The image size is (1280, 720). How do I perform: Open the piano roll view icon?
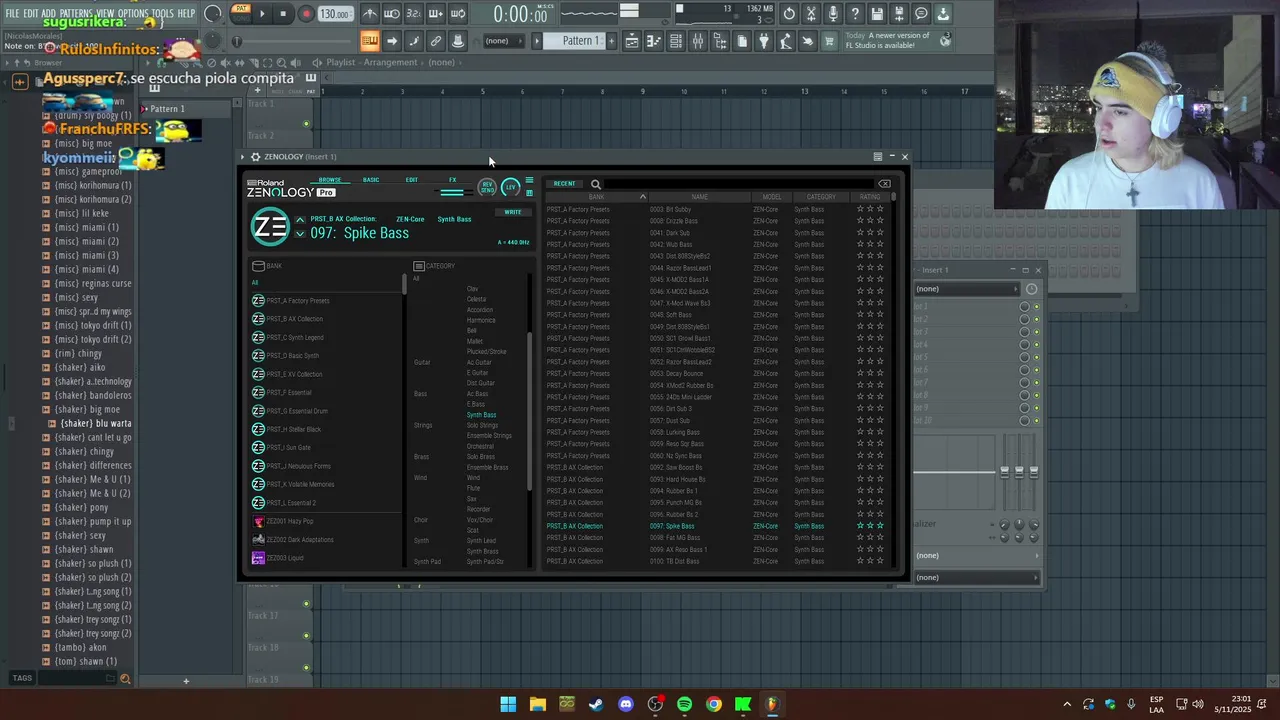click(x=653, y=41)
